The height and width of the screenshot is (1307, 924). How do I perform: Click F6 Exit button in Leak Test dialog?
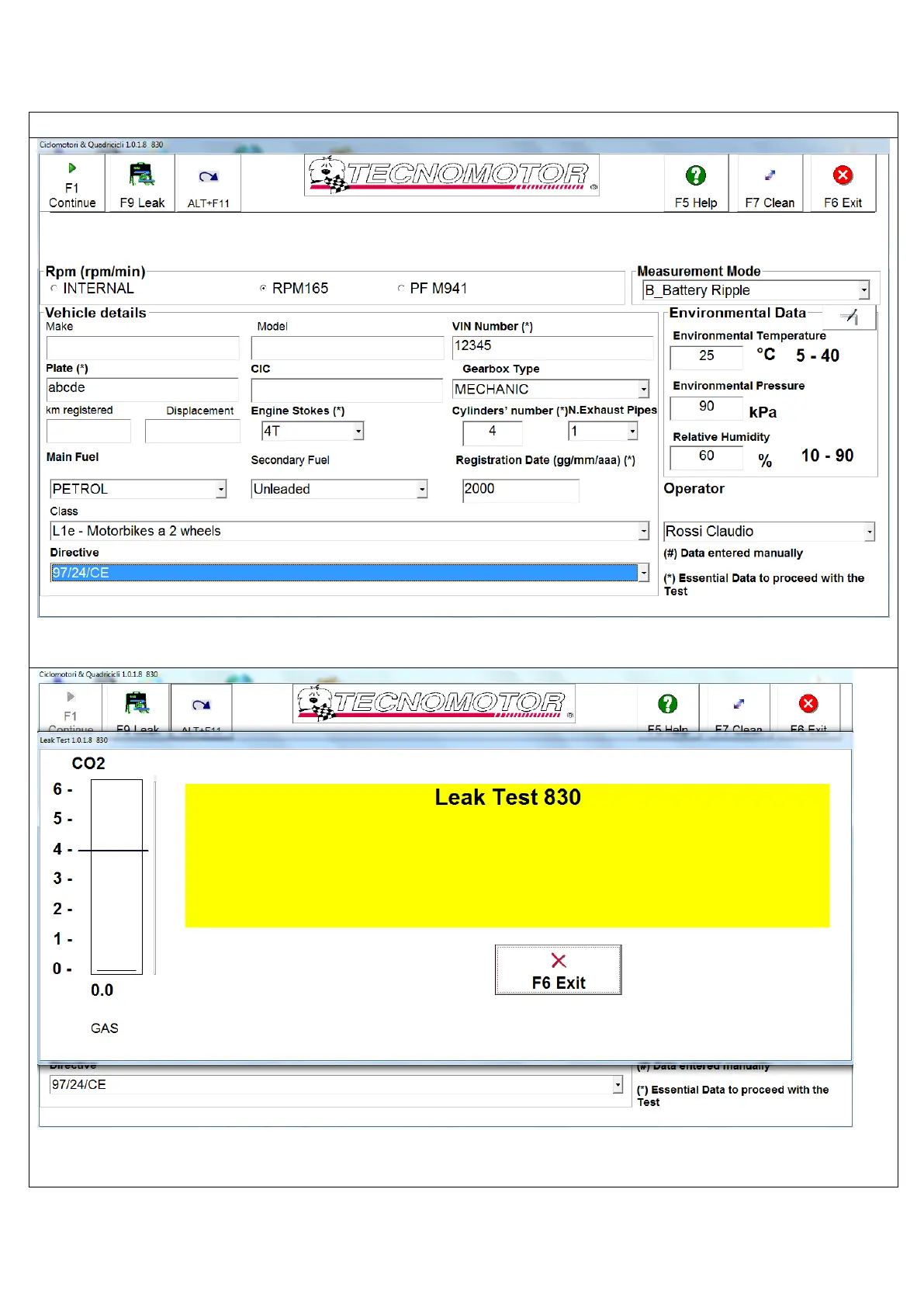(558, 969)
